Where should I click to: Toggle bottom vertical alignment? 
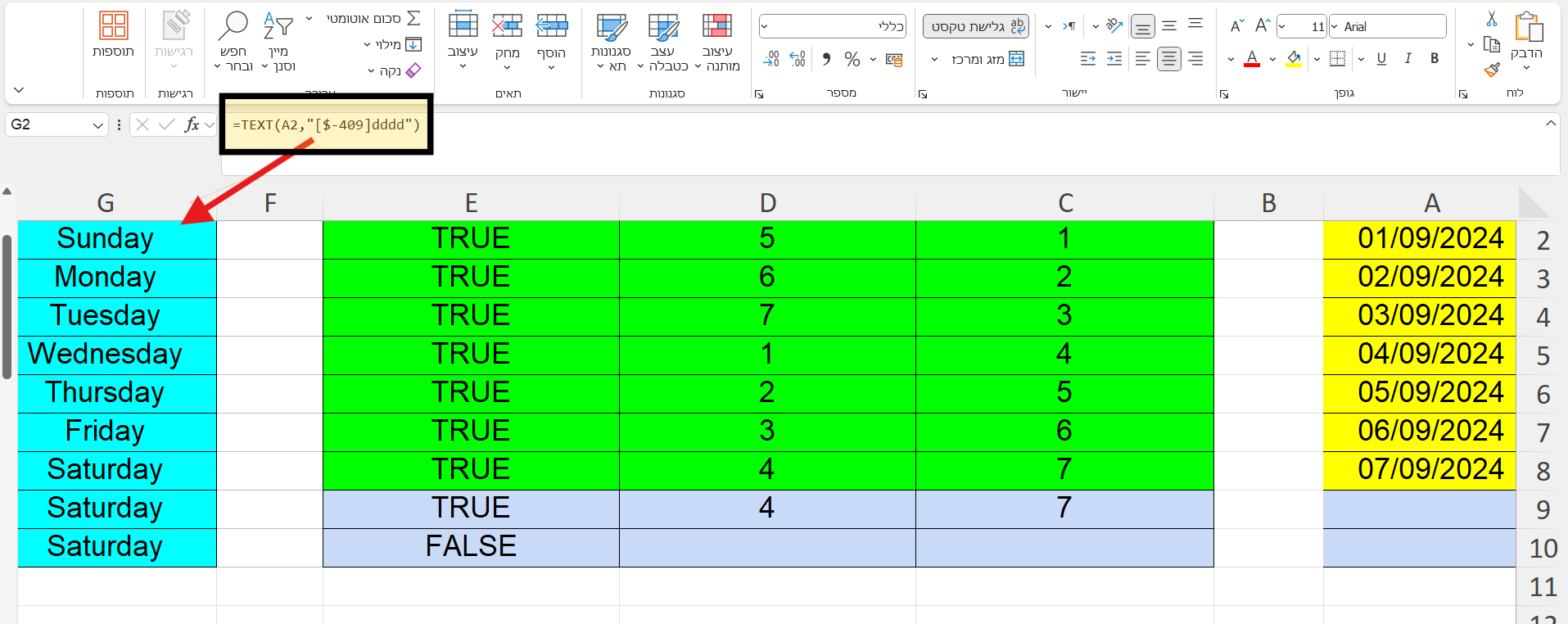pyautogui.click(x=1142, y=27)
